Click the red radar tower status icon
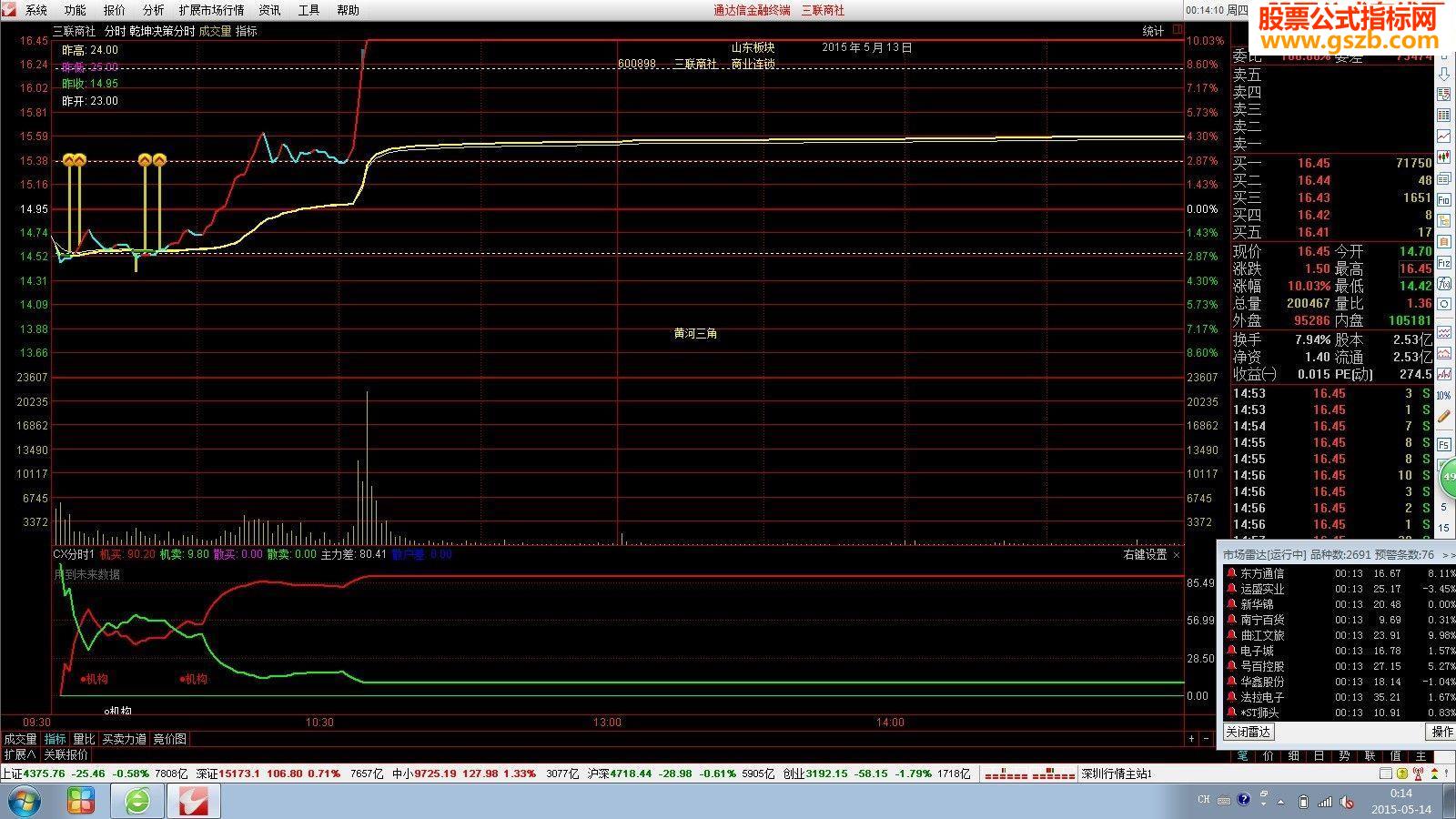The height and width of the screenshot is (819, 1456). coord(1418,773)
